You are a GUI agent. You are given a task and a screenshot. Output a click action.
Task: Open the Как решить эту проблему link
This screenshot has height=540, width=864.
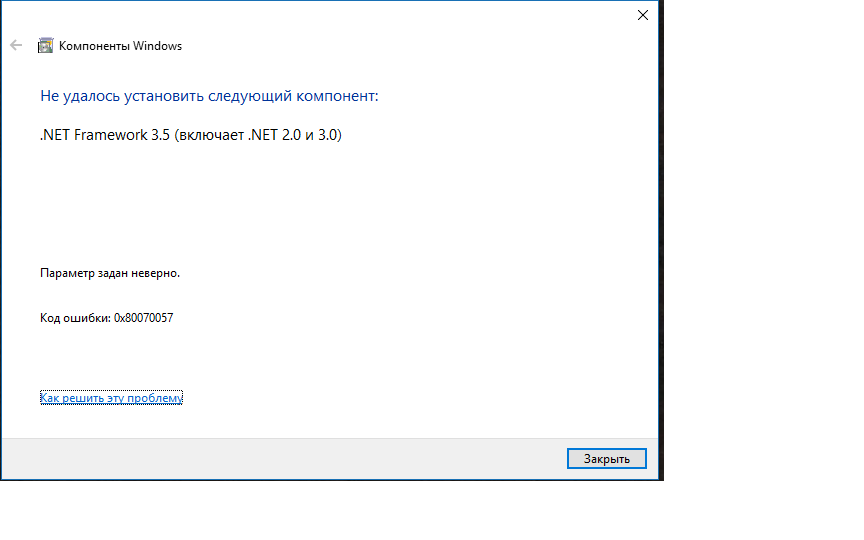[111, 398]
